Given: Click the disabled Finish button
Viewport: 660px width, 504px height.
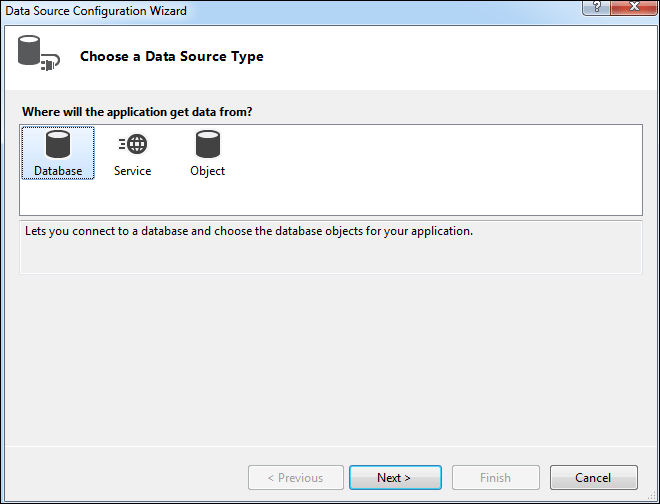Looking at the screenshot, I should tap(495, 478).
